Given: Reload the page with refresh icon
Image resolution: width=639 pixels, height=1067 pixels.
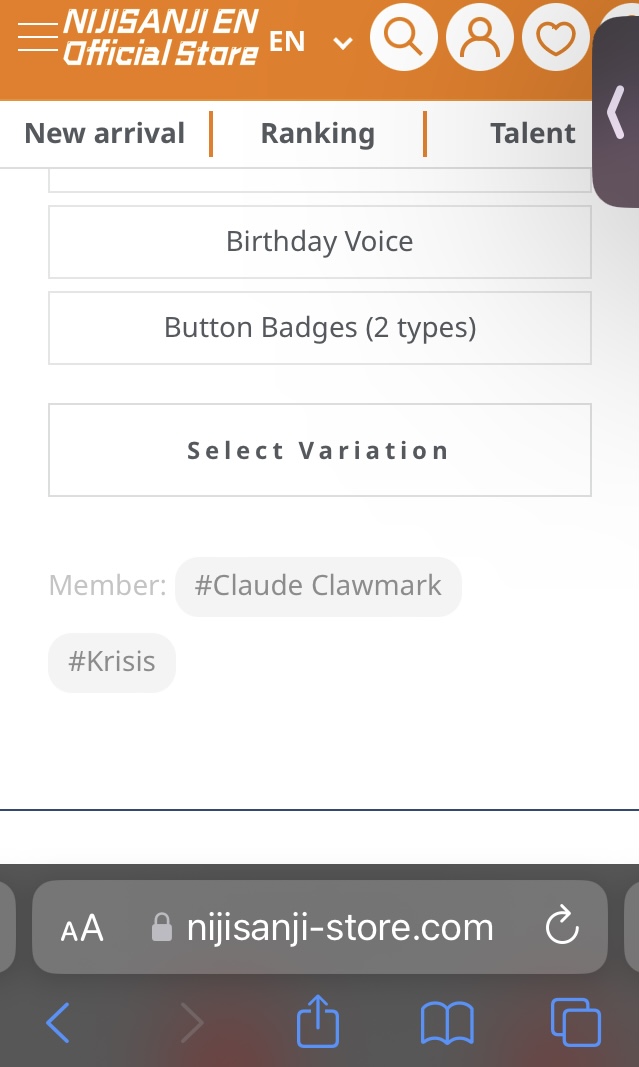Looking at the screenshot, I should [x=562, y=927].
